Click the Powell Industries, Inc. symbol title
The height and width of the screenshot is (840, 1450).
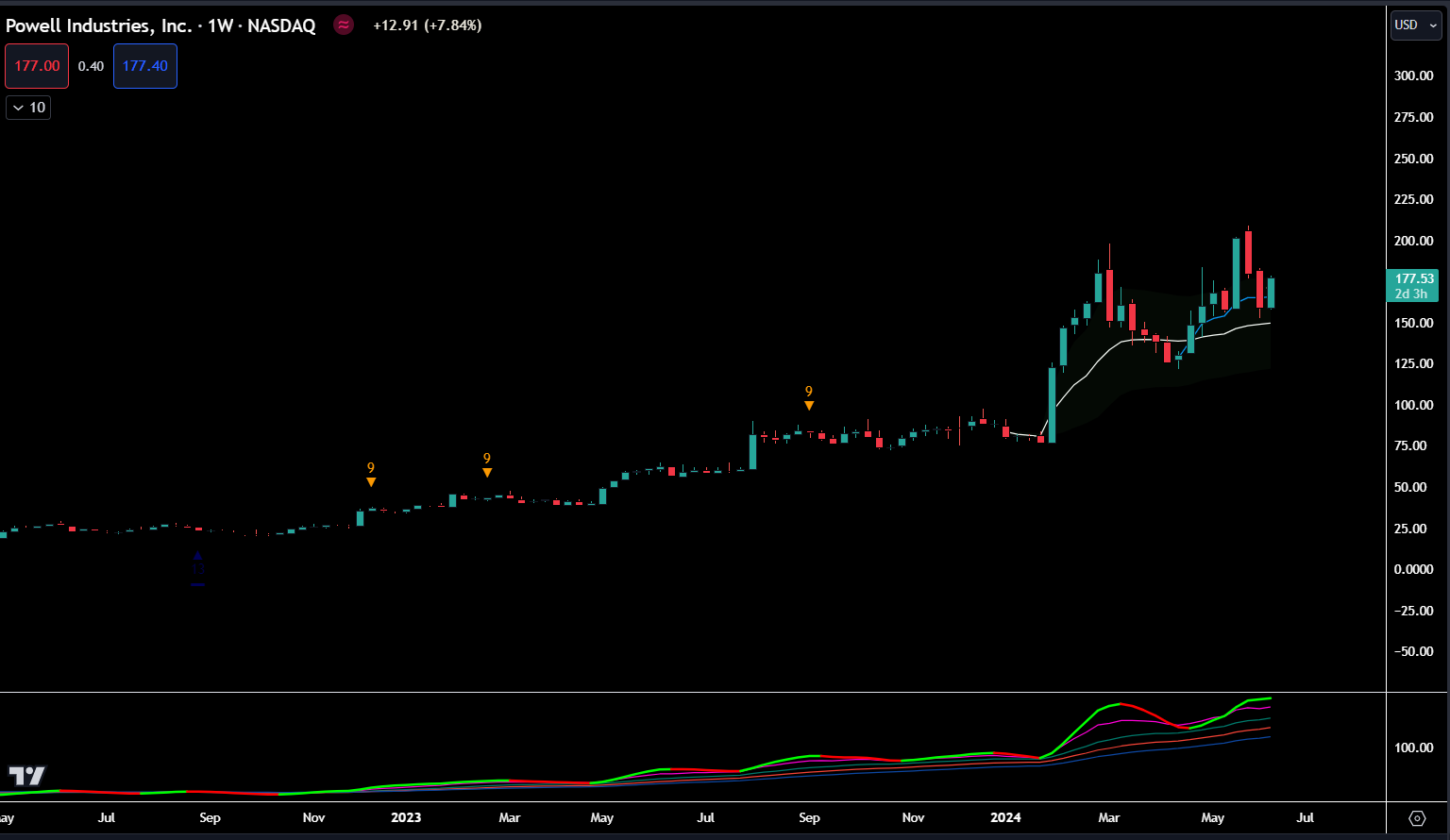[99, 25]
